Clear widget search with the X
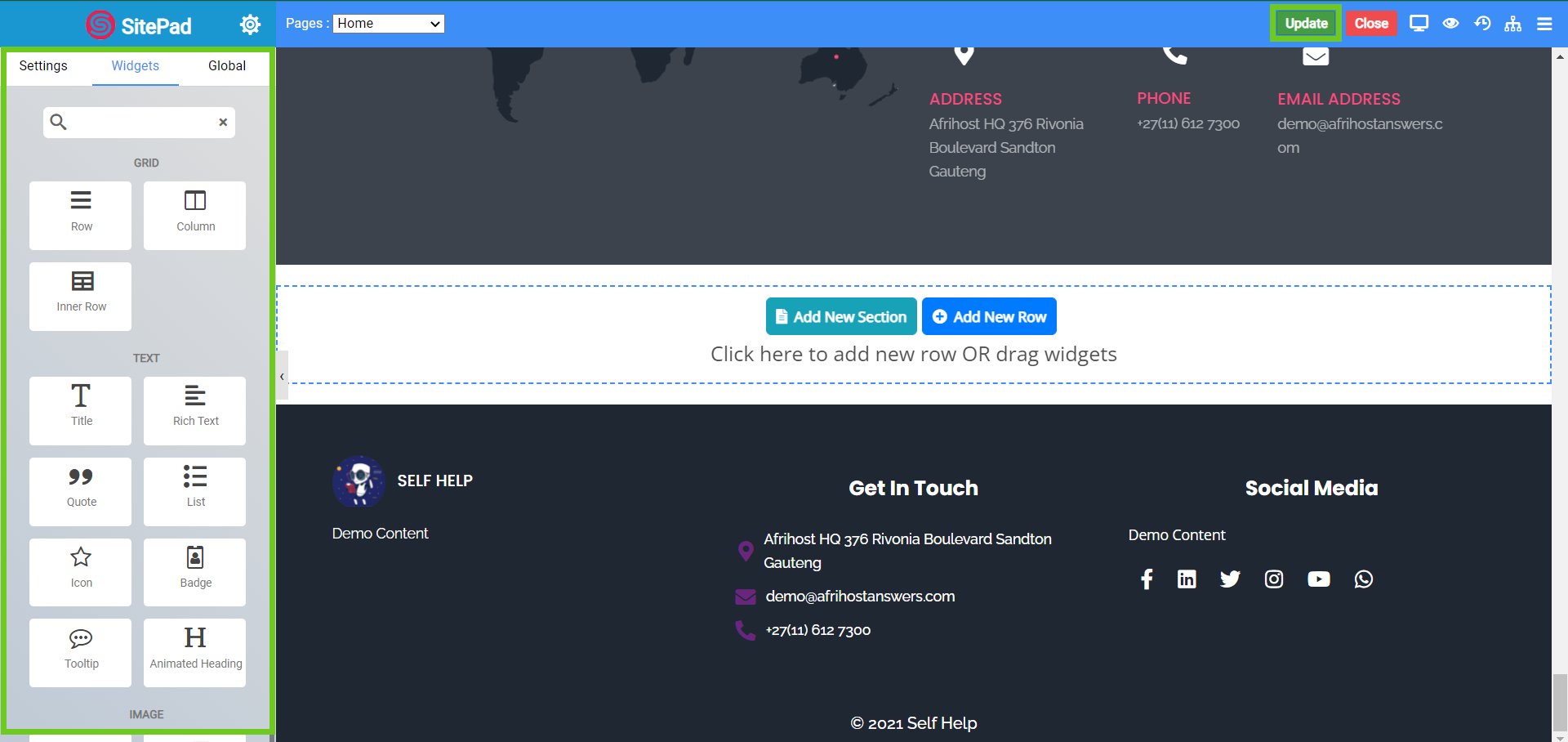Screen dimensions: 1568x742 pyautogui.click(x=223, y=123)
